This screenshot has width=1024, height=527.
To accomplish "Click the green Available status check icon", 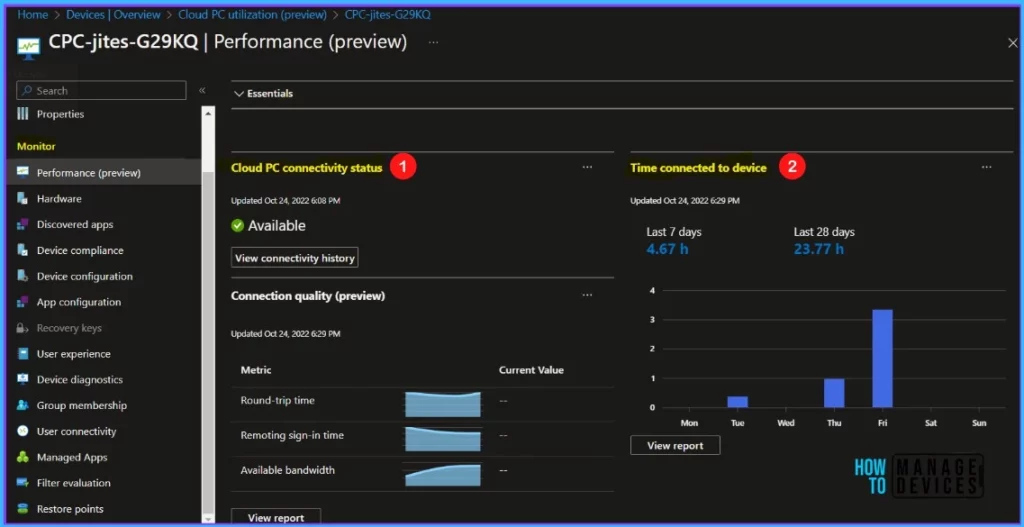I will click(x=238, y=226).
